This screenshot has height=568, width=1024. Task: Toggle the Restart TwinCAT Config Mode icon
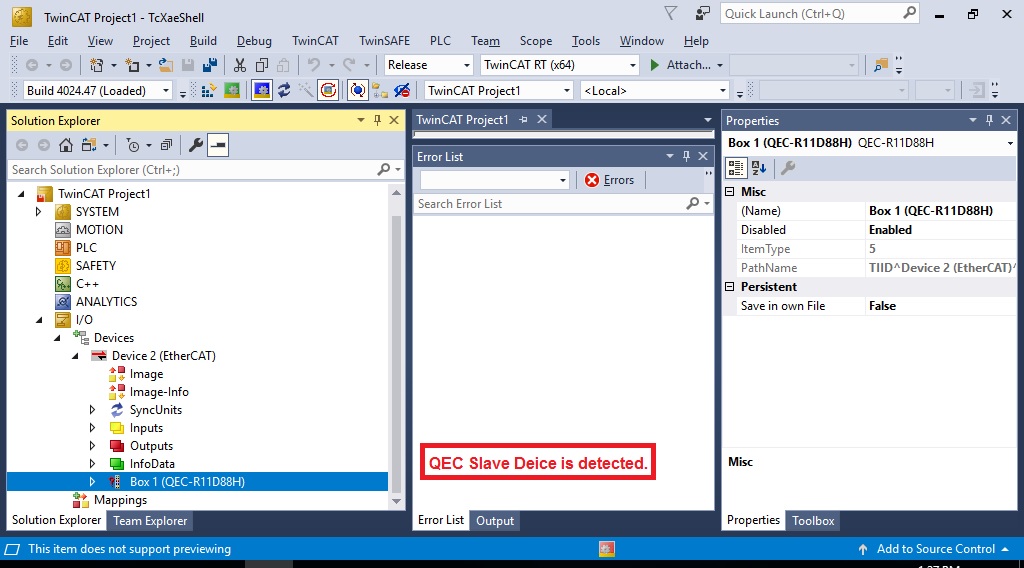(262, 90)
